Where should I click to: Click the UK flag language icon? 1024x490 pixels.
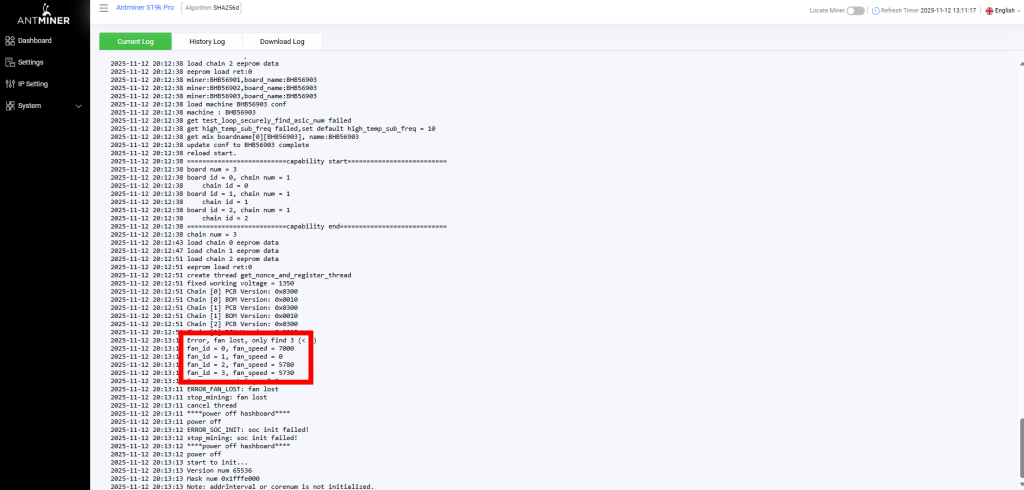(989, 11)
